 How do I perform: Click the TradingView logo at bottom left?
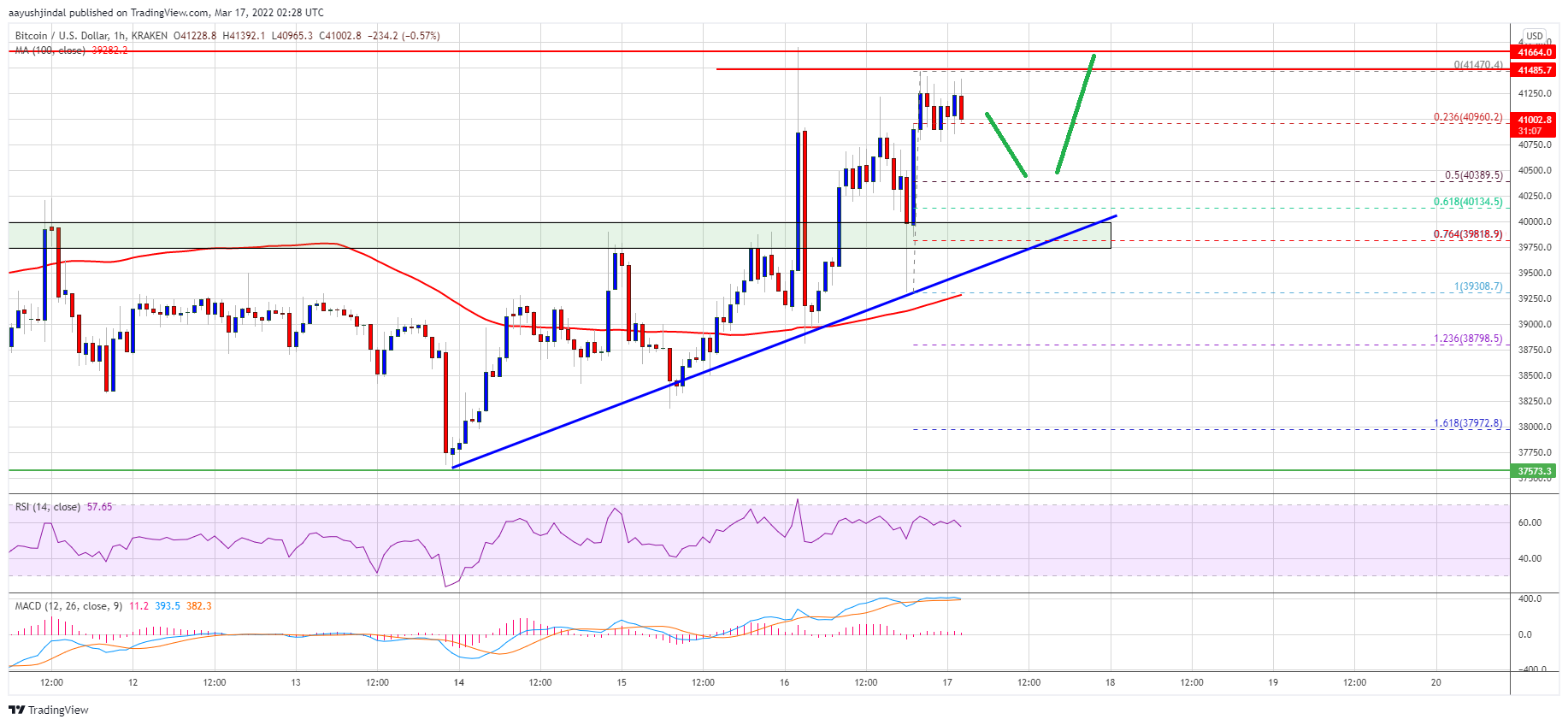(49, 710)
